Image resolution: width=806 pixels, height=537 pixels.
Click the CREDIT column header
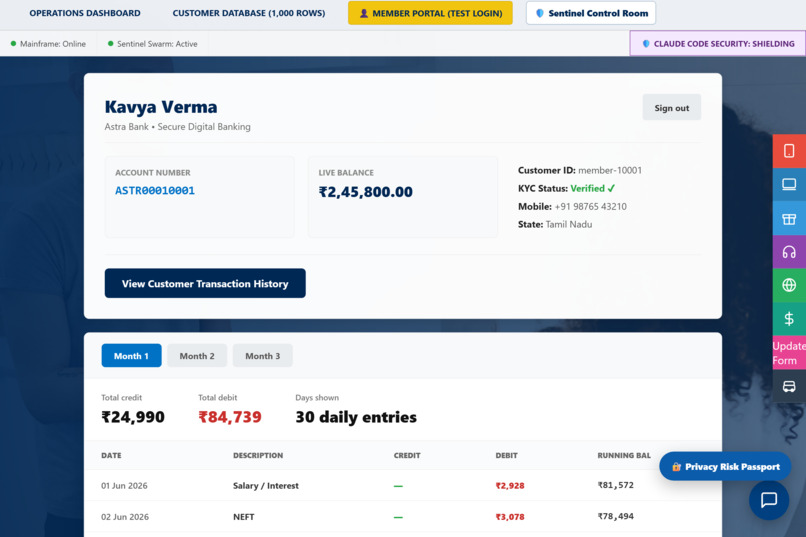[407, 455]
